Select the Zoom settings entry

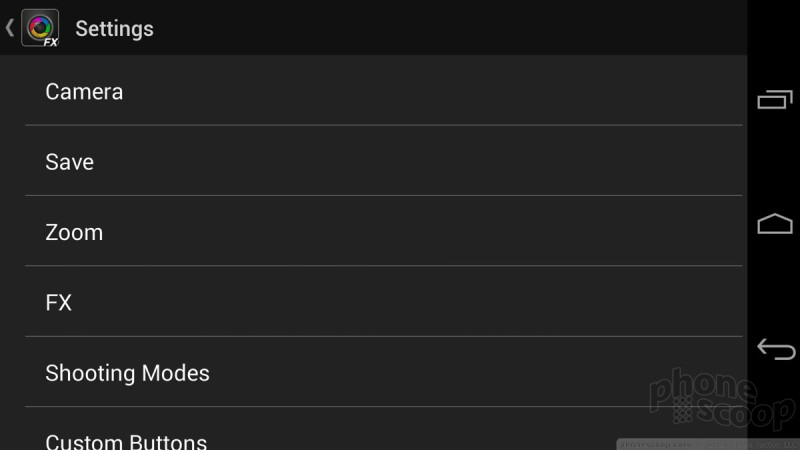pos(384,231)
